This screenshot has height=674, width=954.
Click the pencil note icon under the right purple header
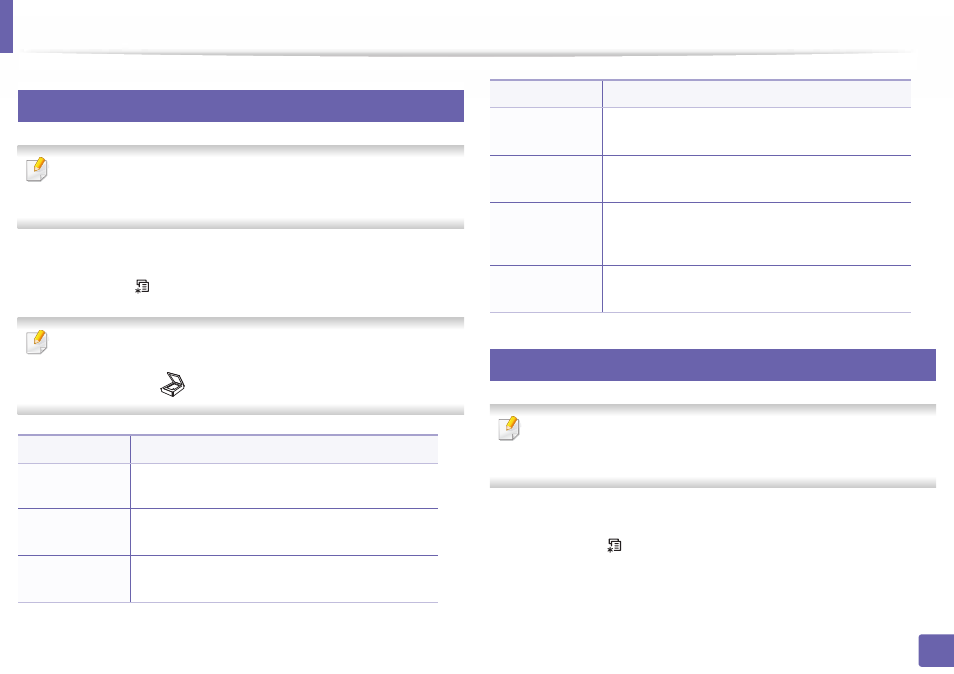click(x=509, y=428)
